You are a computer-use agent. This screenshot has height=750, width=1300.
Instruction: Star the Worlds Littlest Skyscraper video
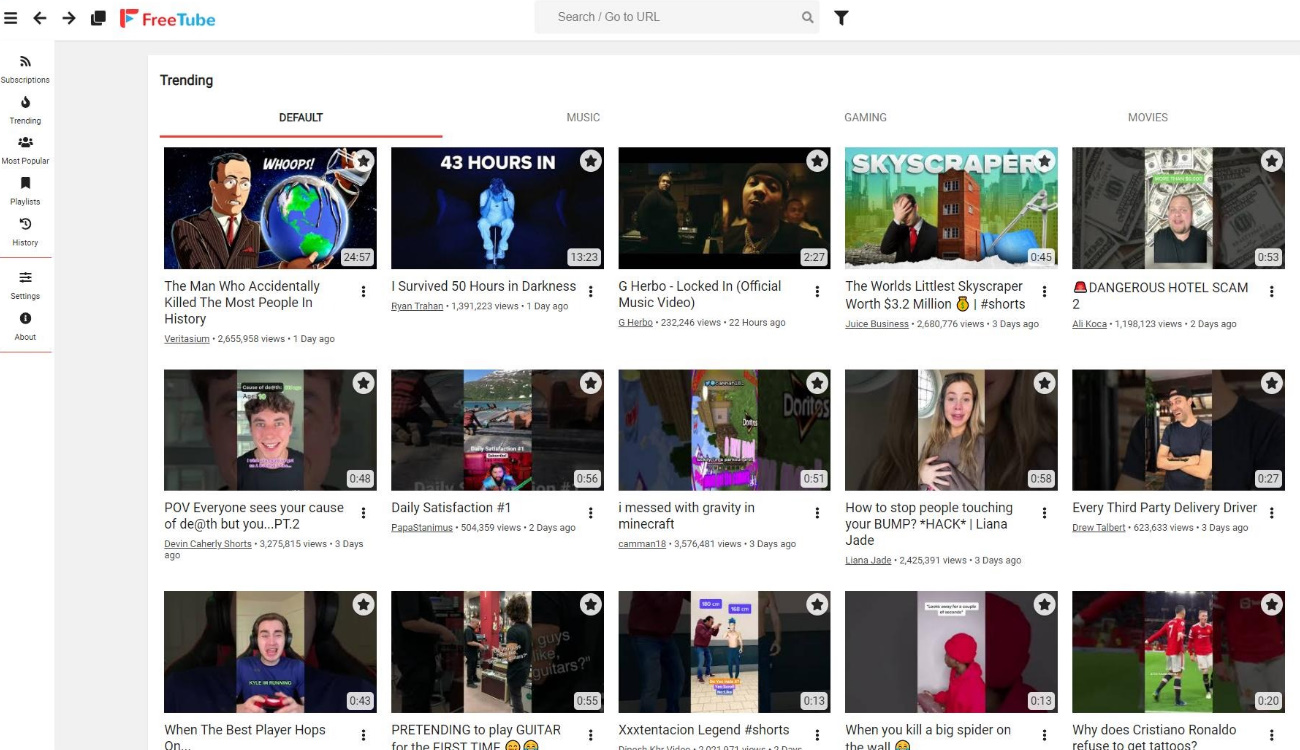(1045, 160)
